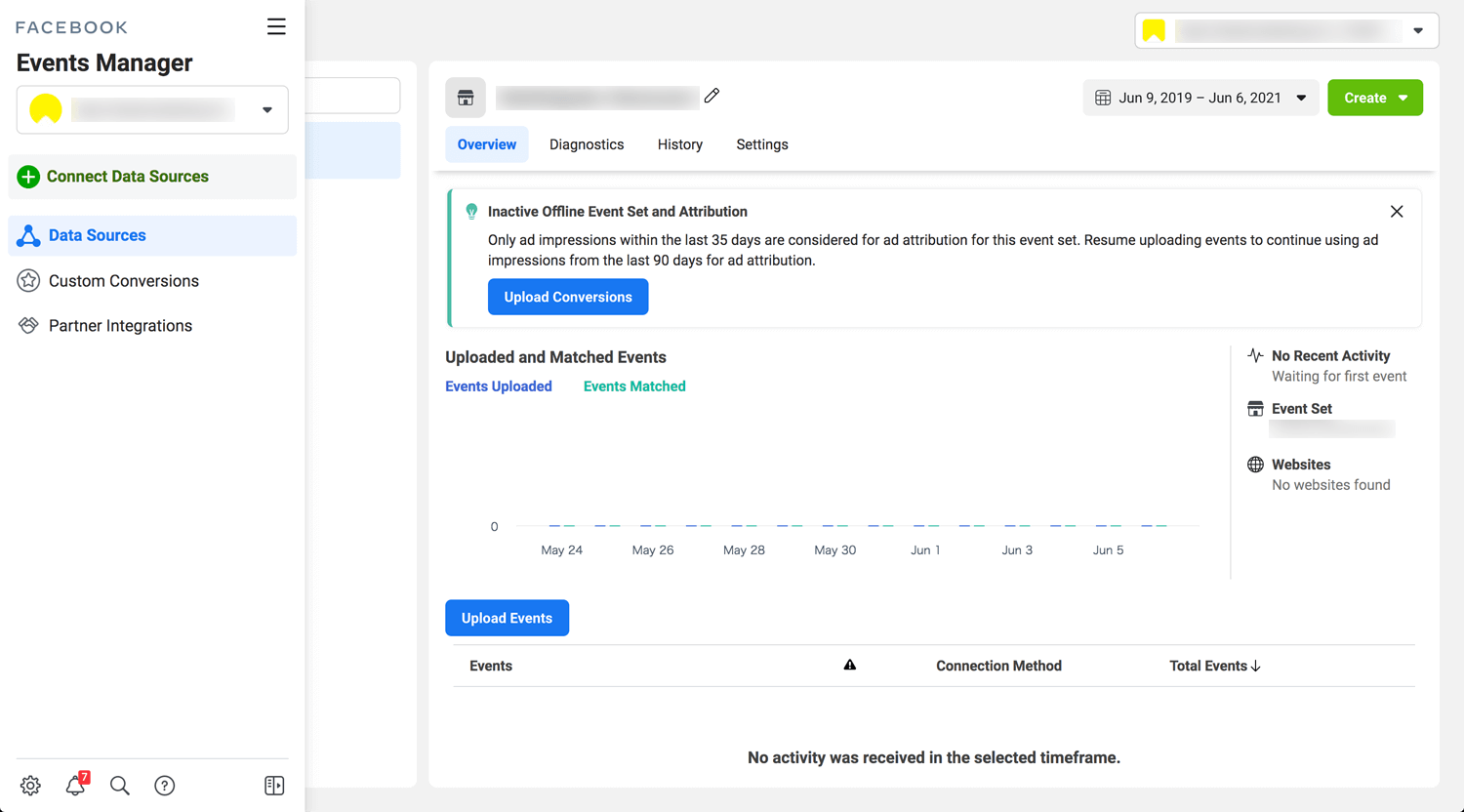
Task: Click the Websites globe icon
Action: click(1255, 465)
